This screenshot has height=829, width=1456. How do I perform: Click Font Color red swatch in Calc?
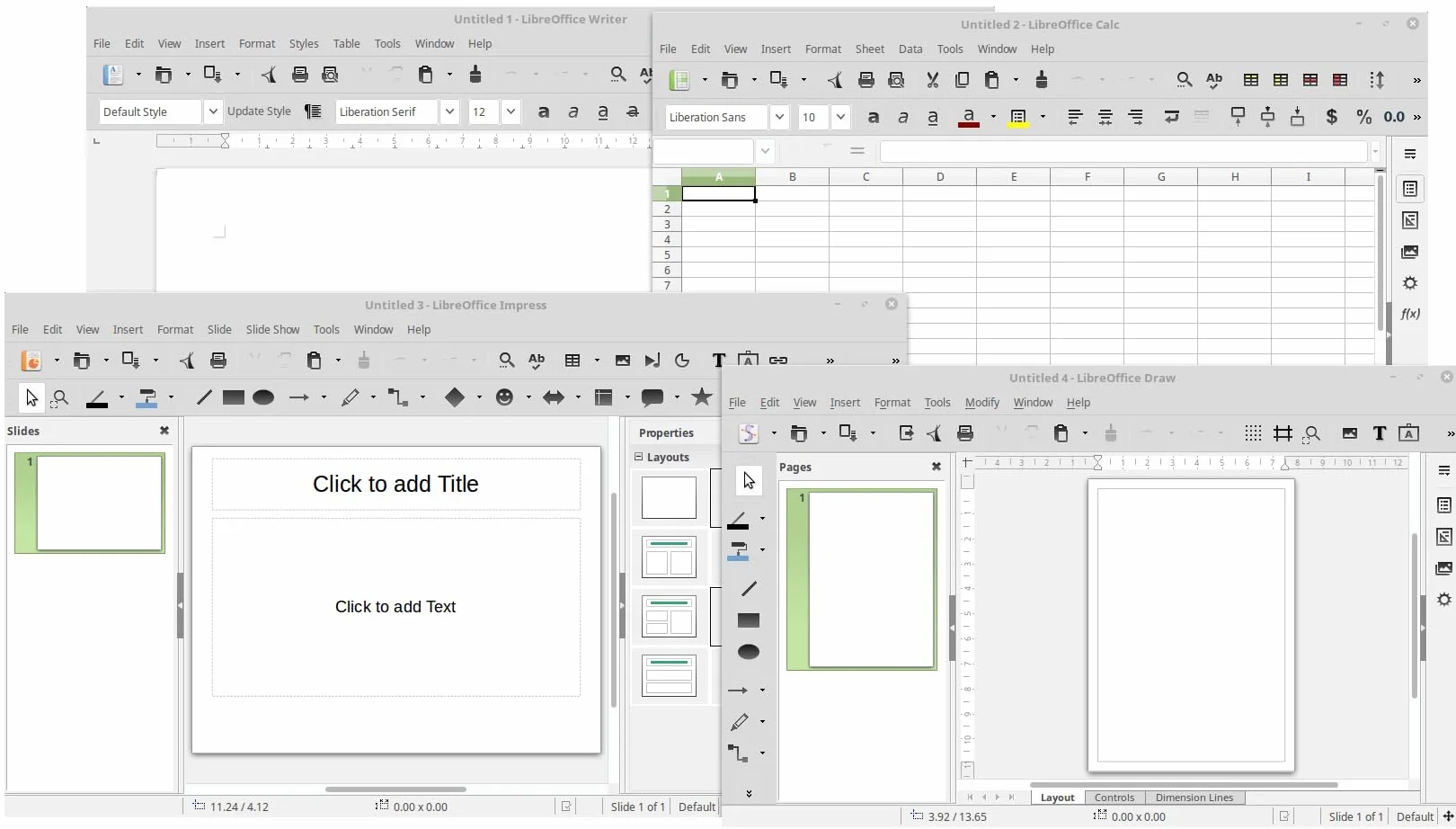tap(969, 118)
